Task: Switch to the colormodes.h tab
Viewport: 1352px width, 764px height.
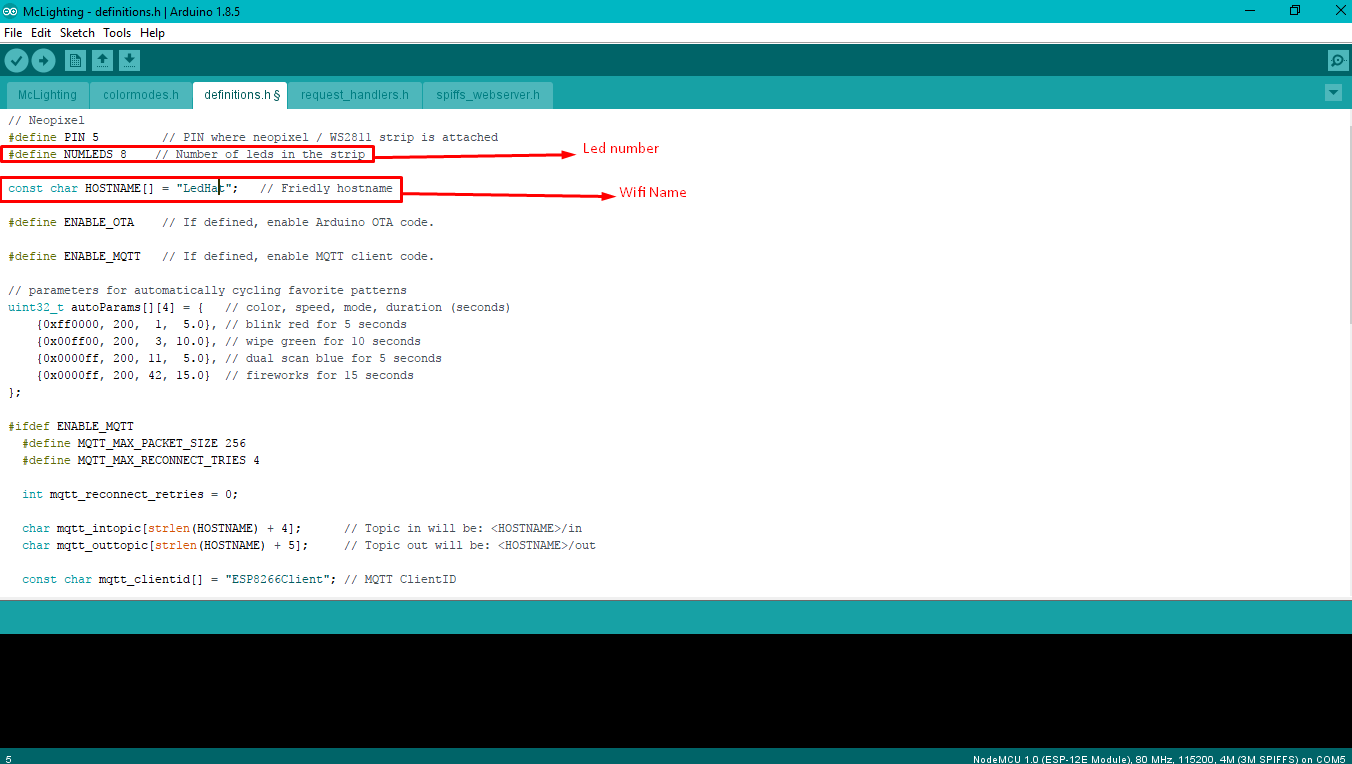Action: point(140,94)
